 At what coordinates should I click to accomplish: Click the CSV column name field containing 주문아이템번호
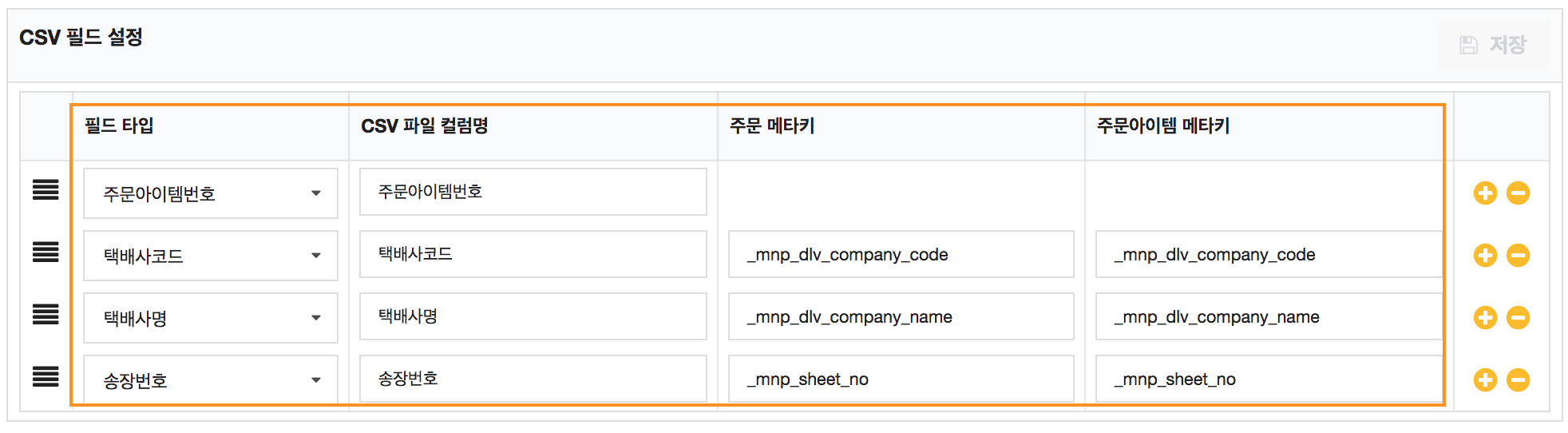(533, 192)
